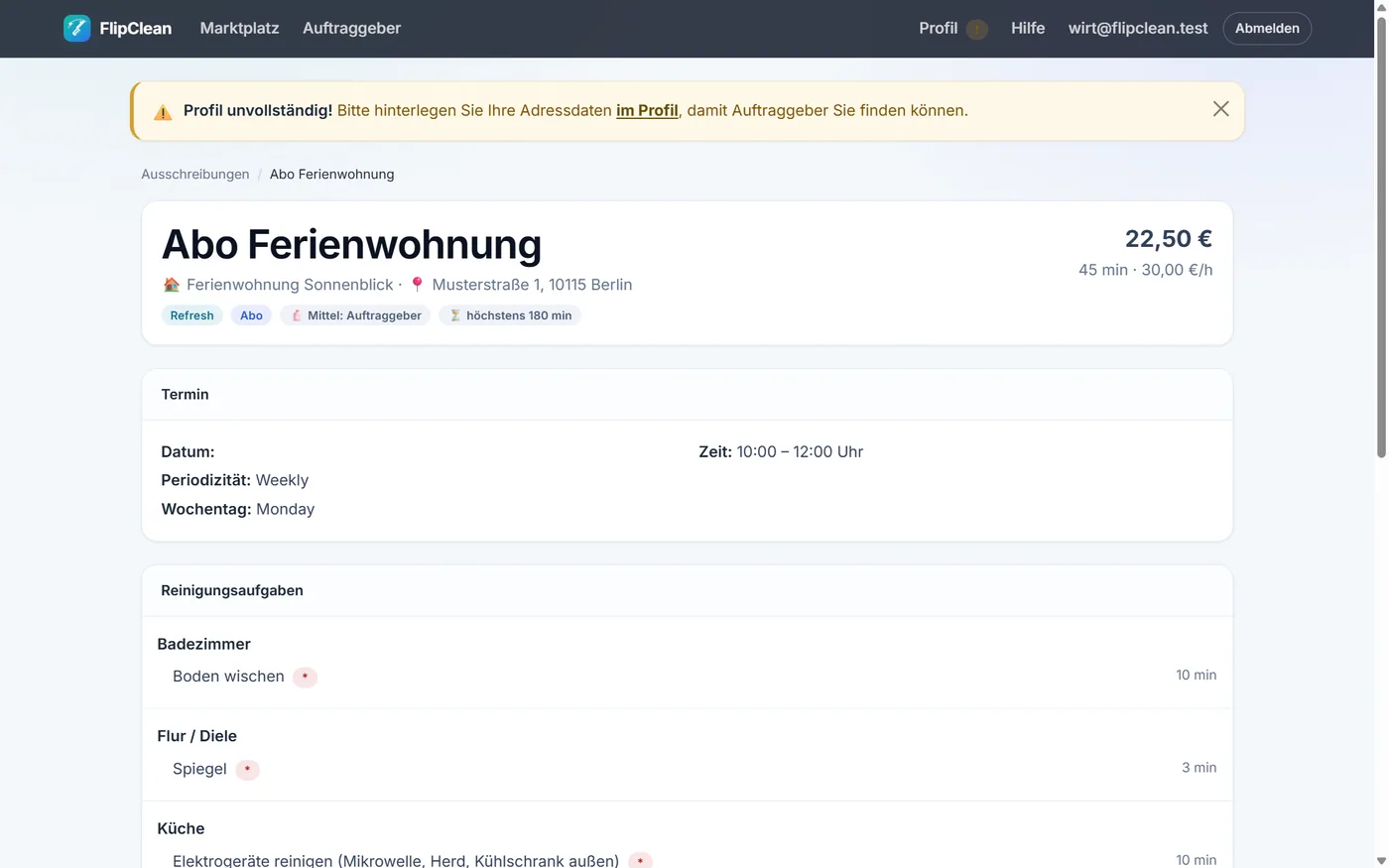Click the warning triangle in the banner
1389x868 pixels.
(x=163, y=112)
